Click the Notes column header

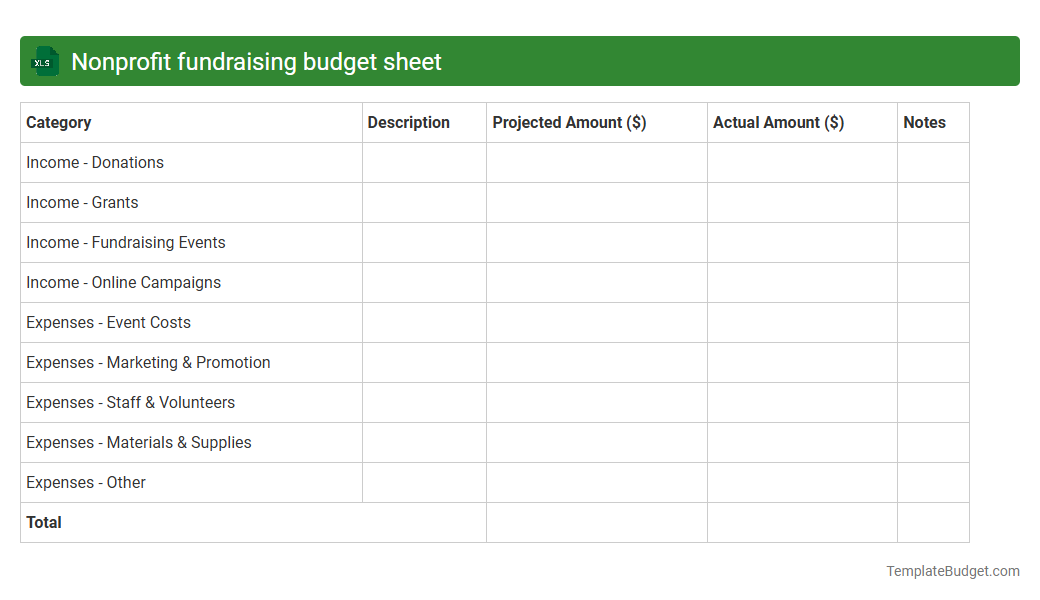[924, 122]
